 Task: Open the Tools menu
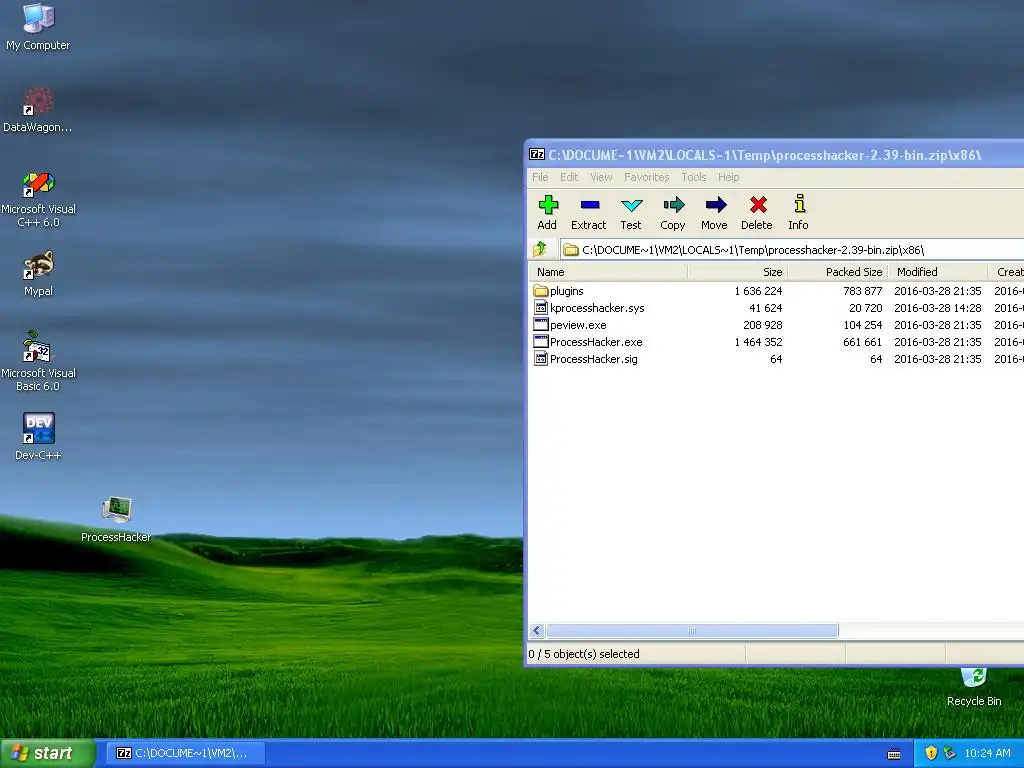(x=694, y=177)
